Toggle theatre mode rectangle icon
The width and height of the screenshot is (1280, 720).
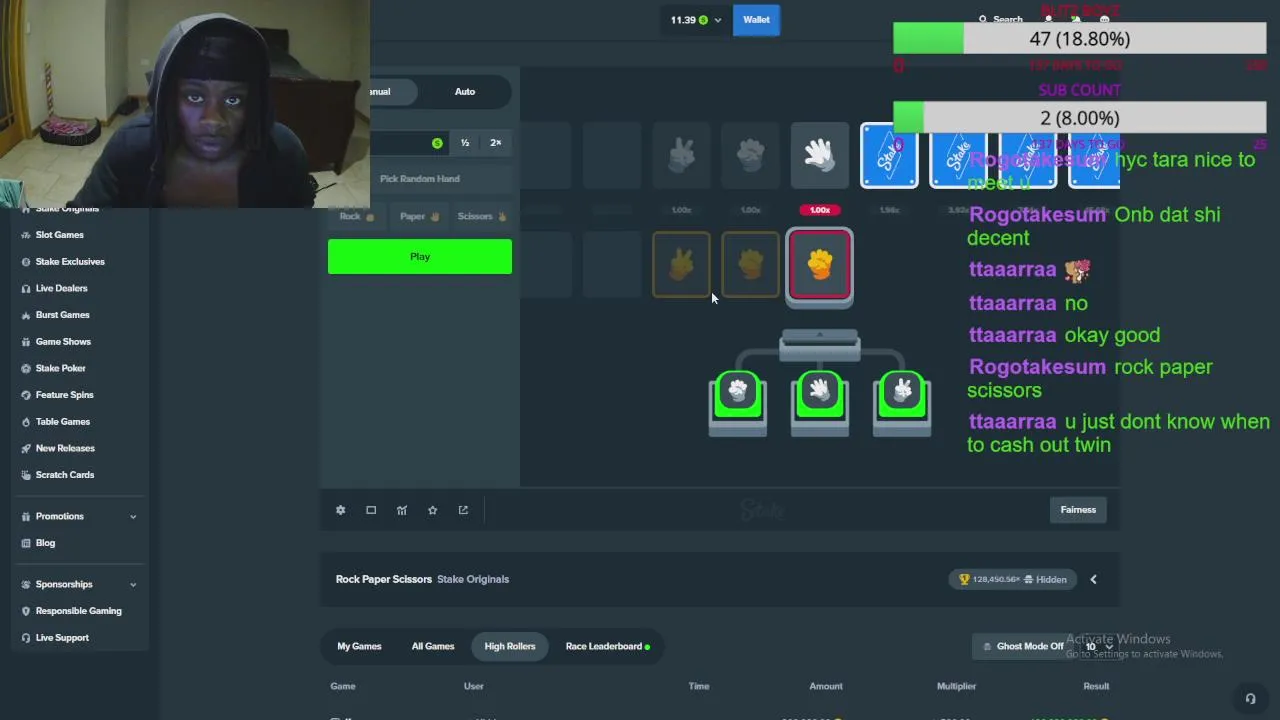[x=371, y=510]
